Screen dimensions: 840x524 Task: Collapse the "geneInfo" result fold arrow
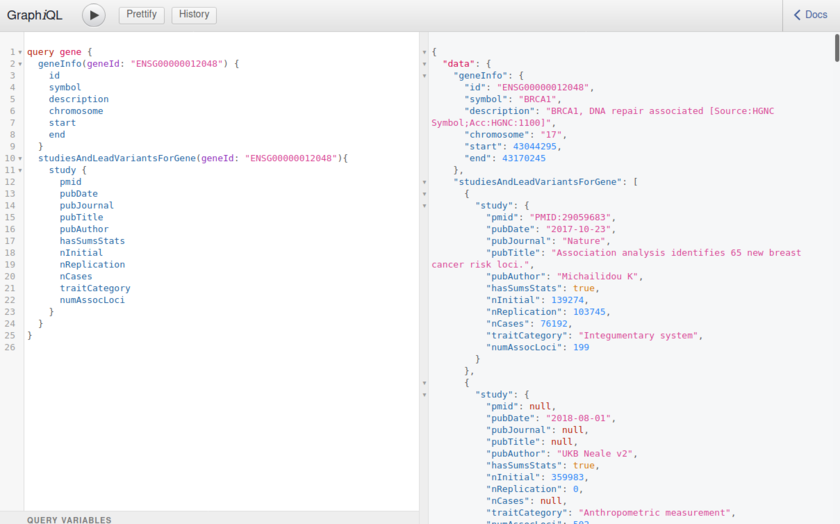[x=424, y=76]
